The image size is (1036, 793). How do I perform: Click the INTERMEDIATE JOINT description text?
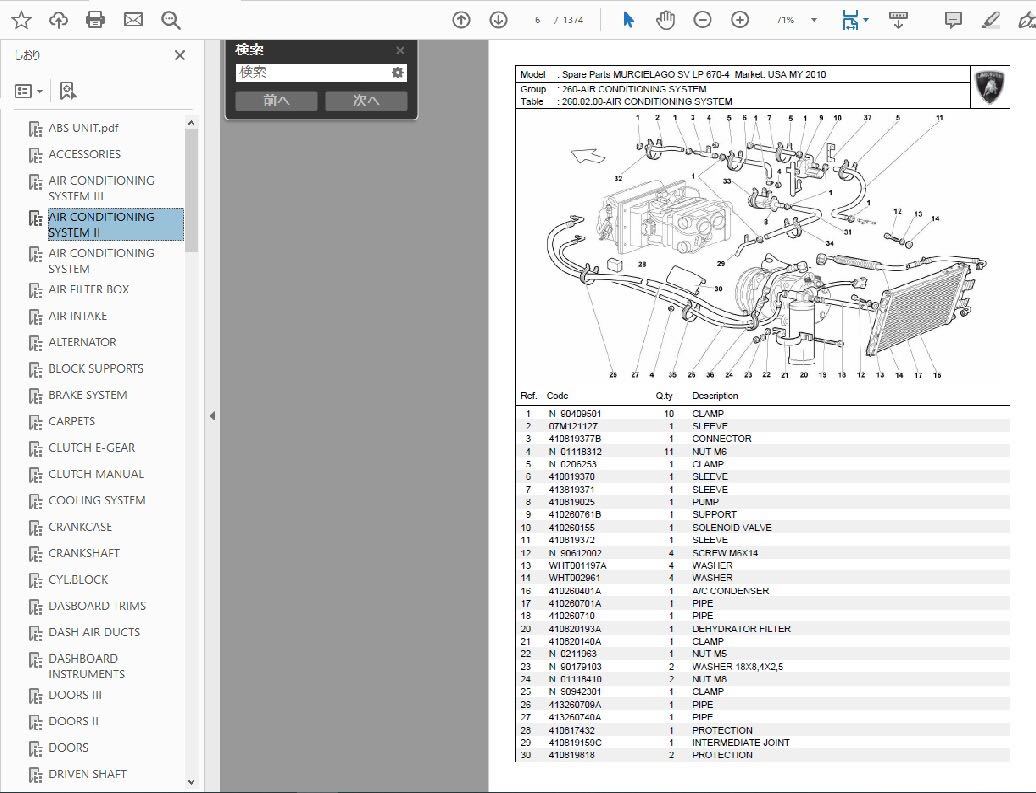click(741, 743)
